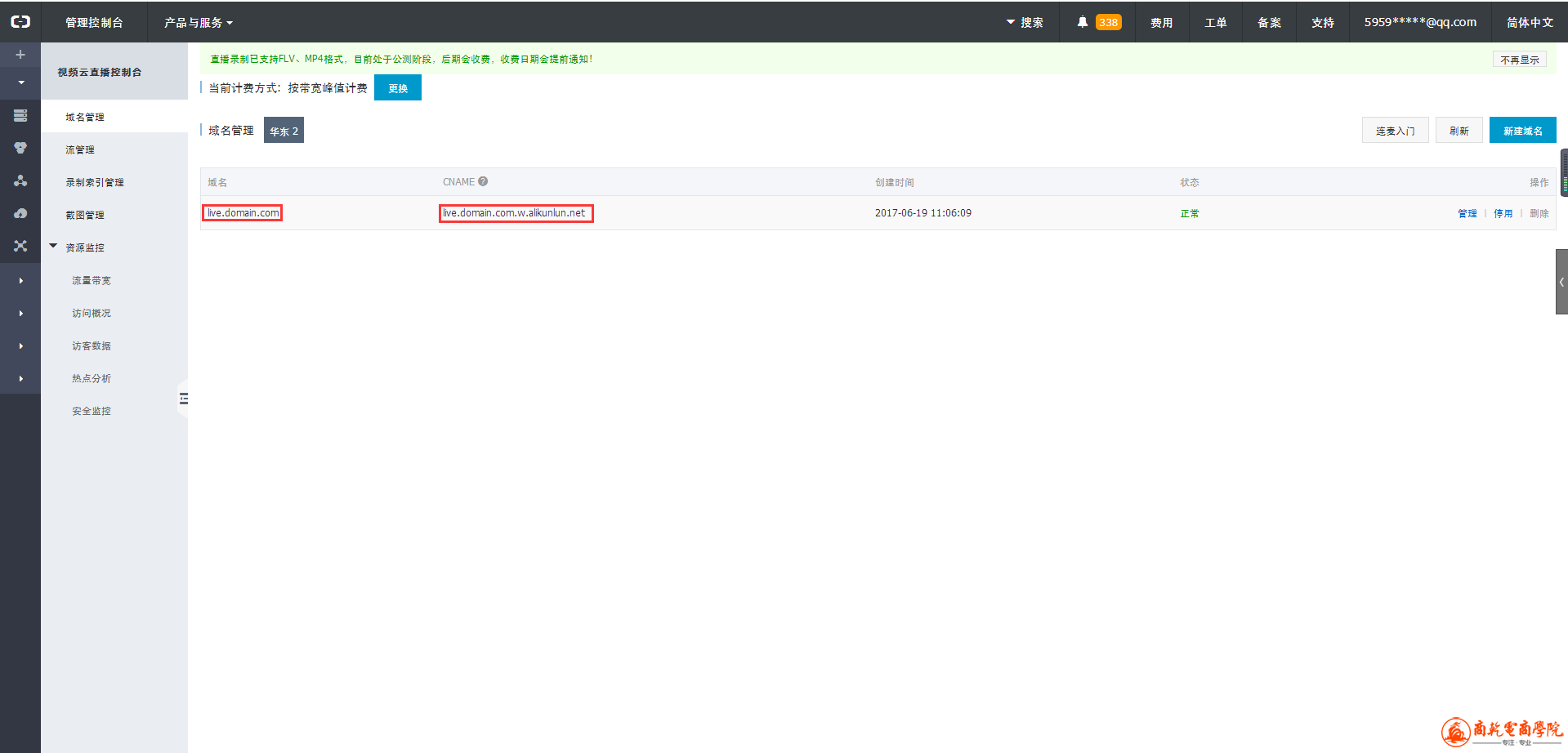Click the 新建域名 button
This screenshot has height=753, width=1568.
click(x=1522, y=131)
